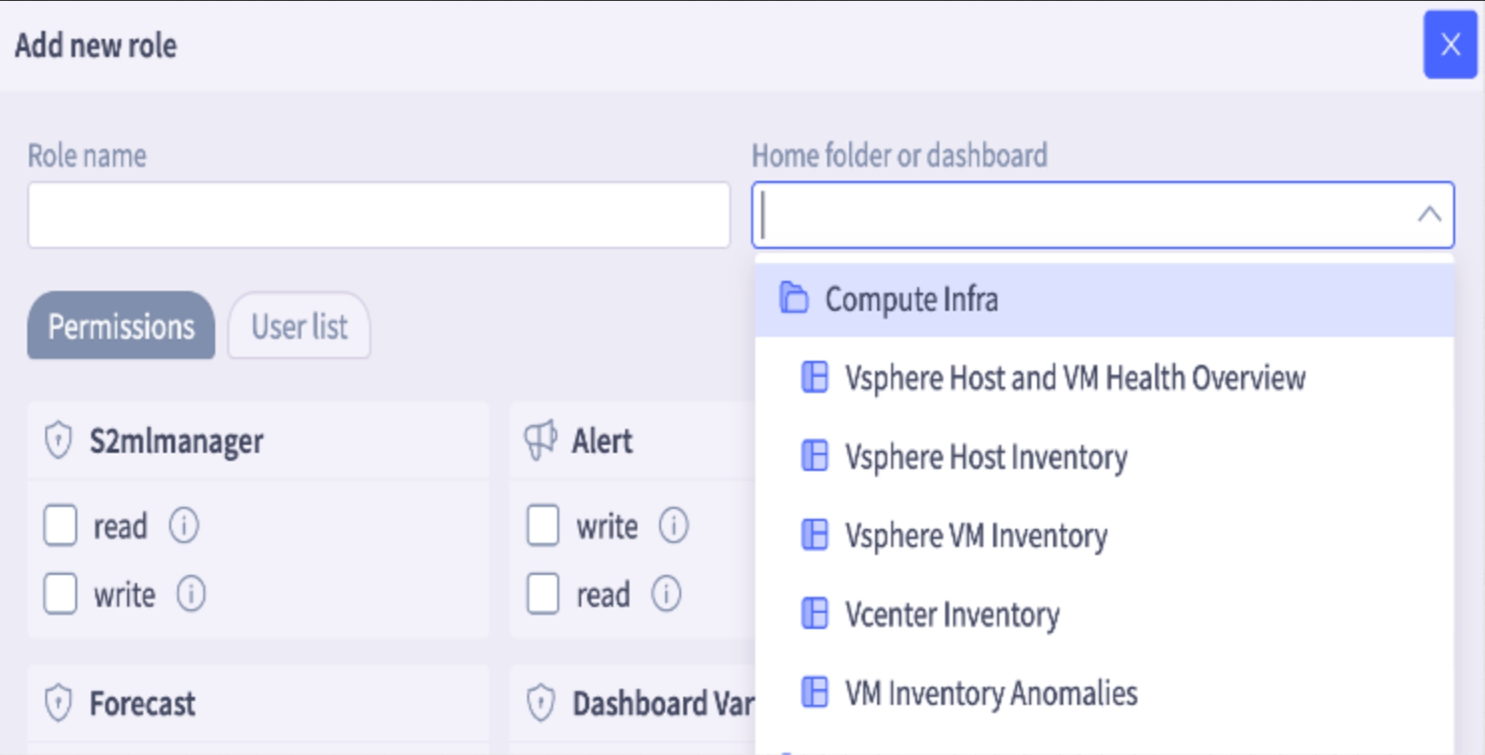
Task: Click the megaphone icon next to Alert
Action: [x=541, y=441]
